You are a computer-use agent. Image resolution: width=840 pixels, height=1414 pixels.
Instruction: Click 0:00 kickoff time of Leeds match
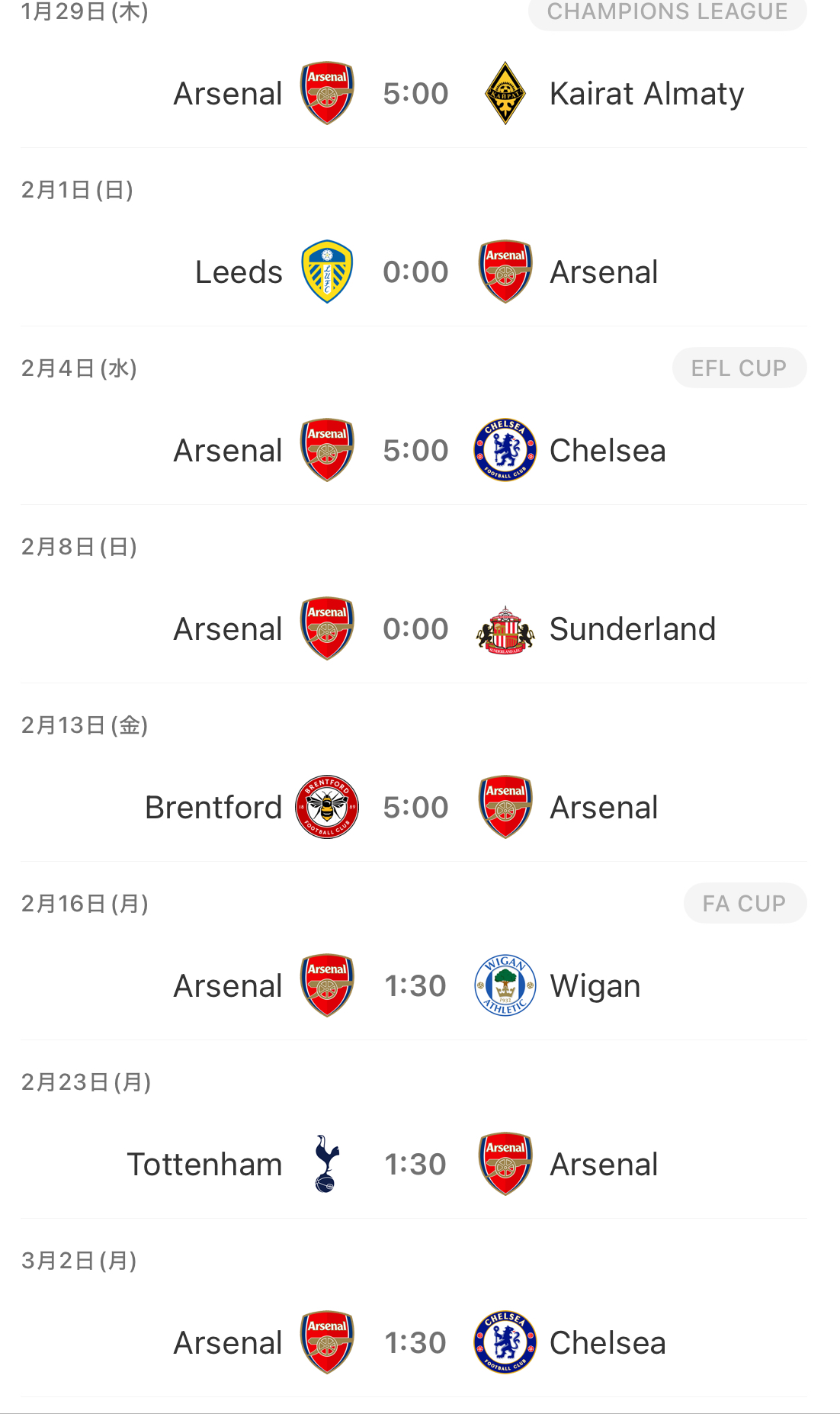(x=415, y=272)
